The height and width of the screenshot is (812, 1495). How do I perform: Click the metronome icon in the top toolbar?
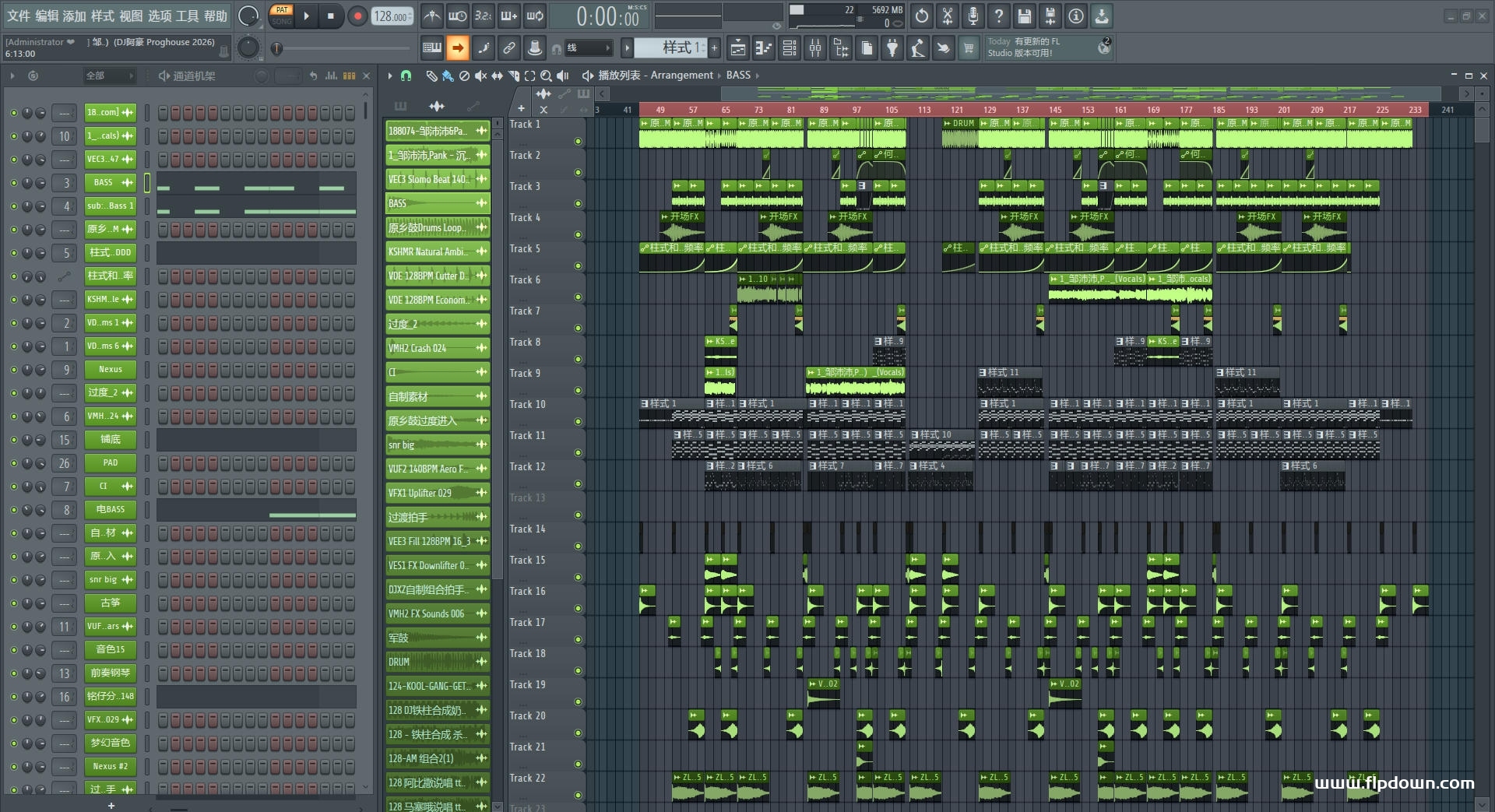[431, 16]
